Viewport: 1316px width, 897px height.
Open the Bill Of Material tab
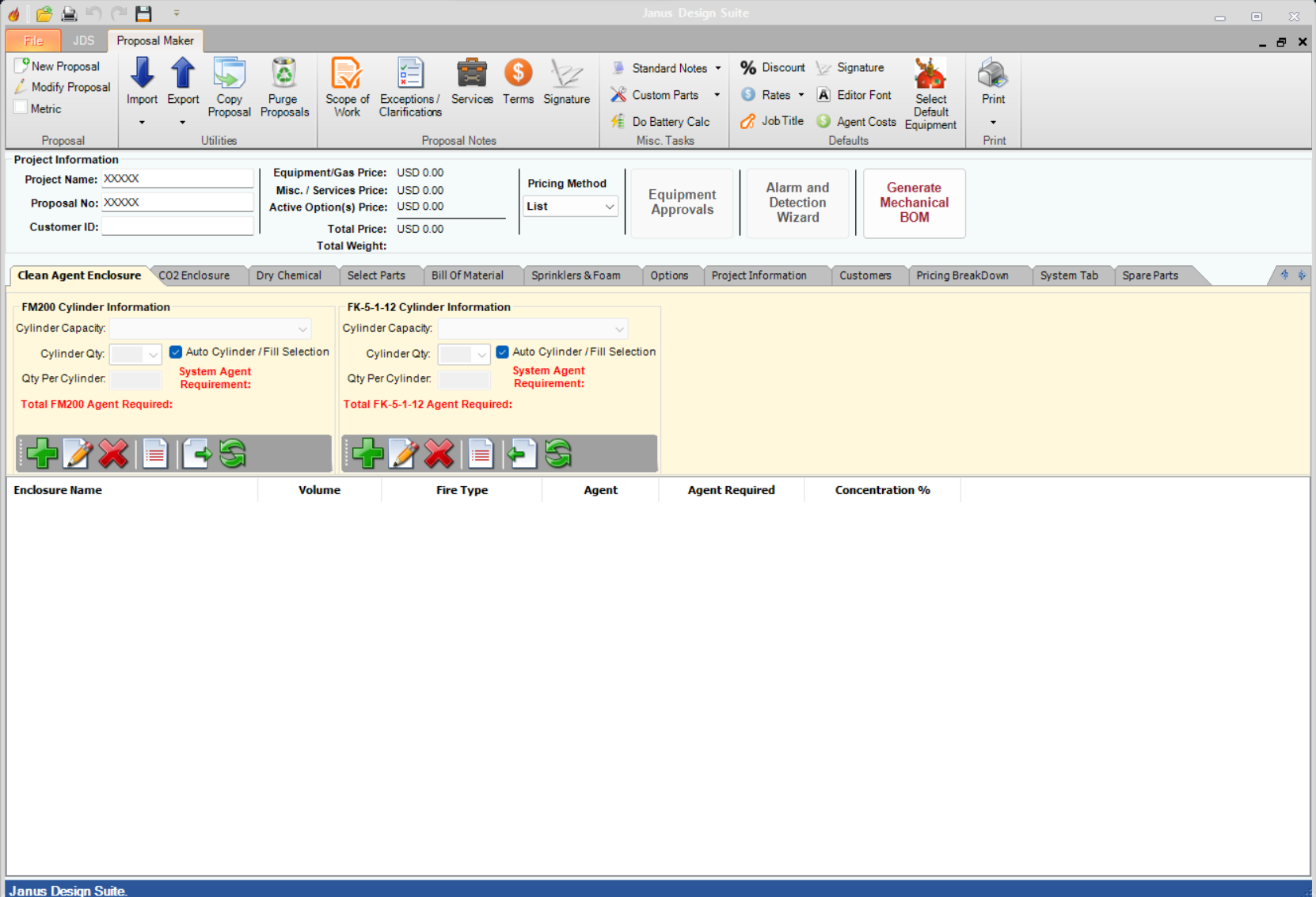click(467, 276)
